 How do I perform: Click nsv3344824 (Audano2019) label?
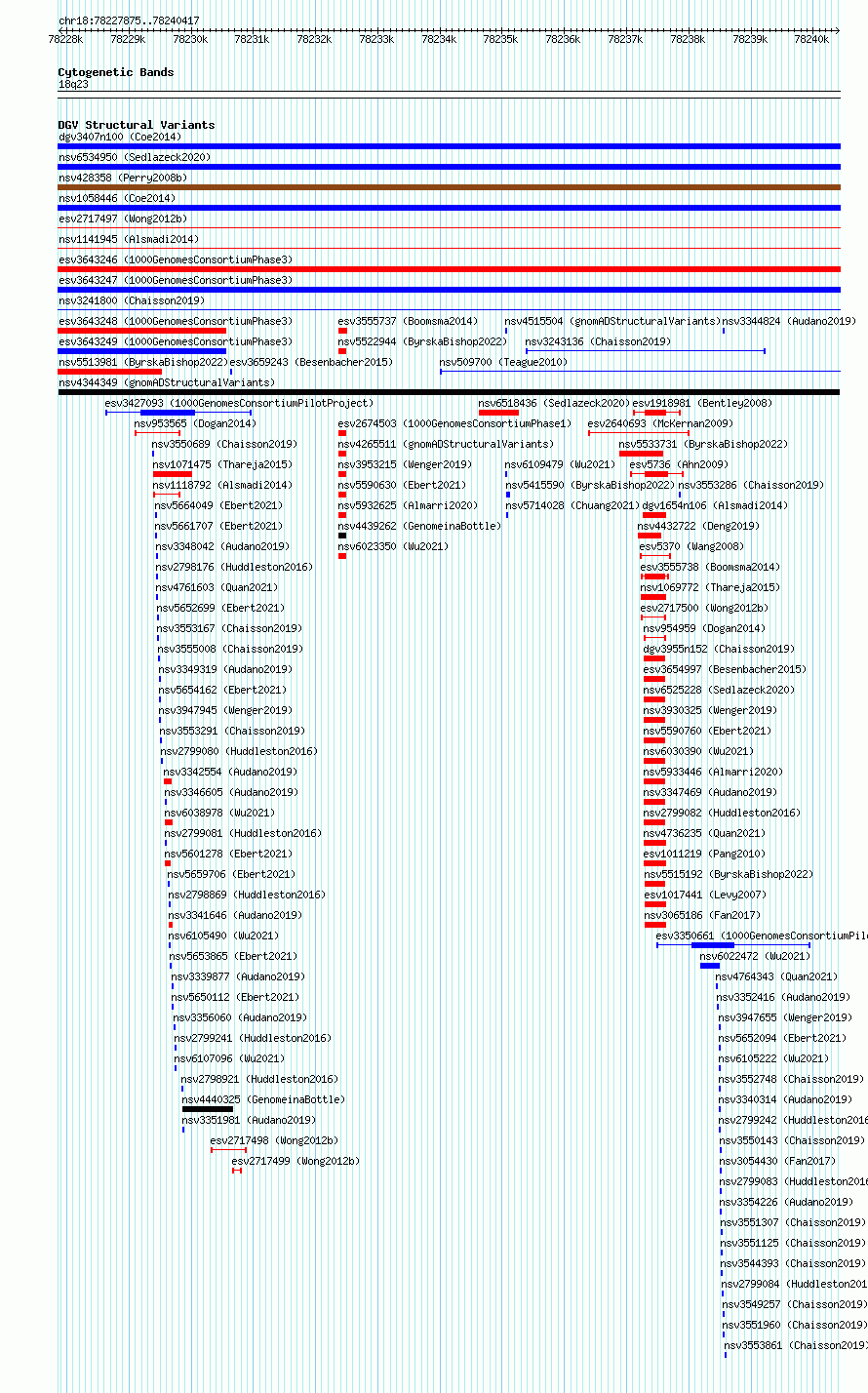pyautogui.click(x=789, y=321)
